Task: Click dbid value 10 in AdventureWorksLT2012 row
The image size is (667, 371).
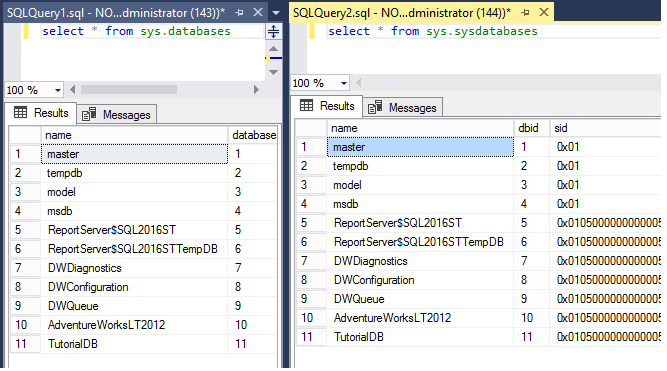Action: pyautogui.click(x=532, y=318)
